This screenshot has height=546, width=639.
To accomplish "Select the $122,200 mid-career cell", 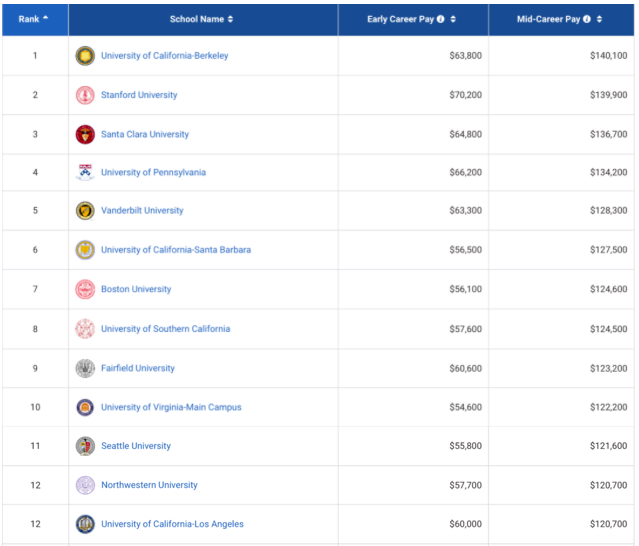I will [x=562, y=407].
